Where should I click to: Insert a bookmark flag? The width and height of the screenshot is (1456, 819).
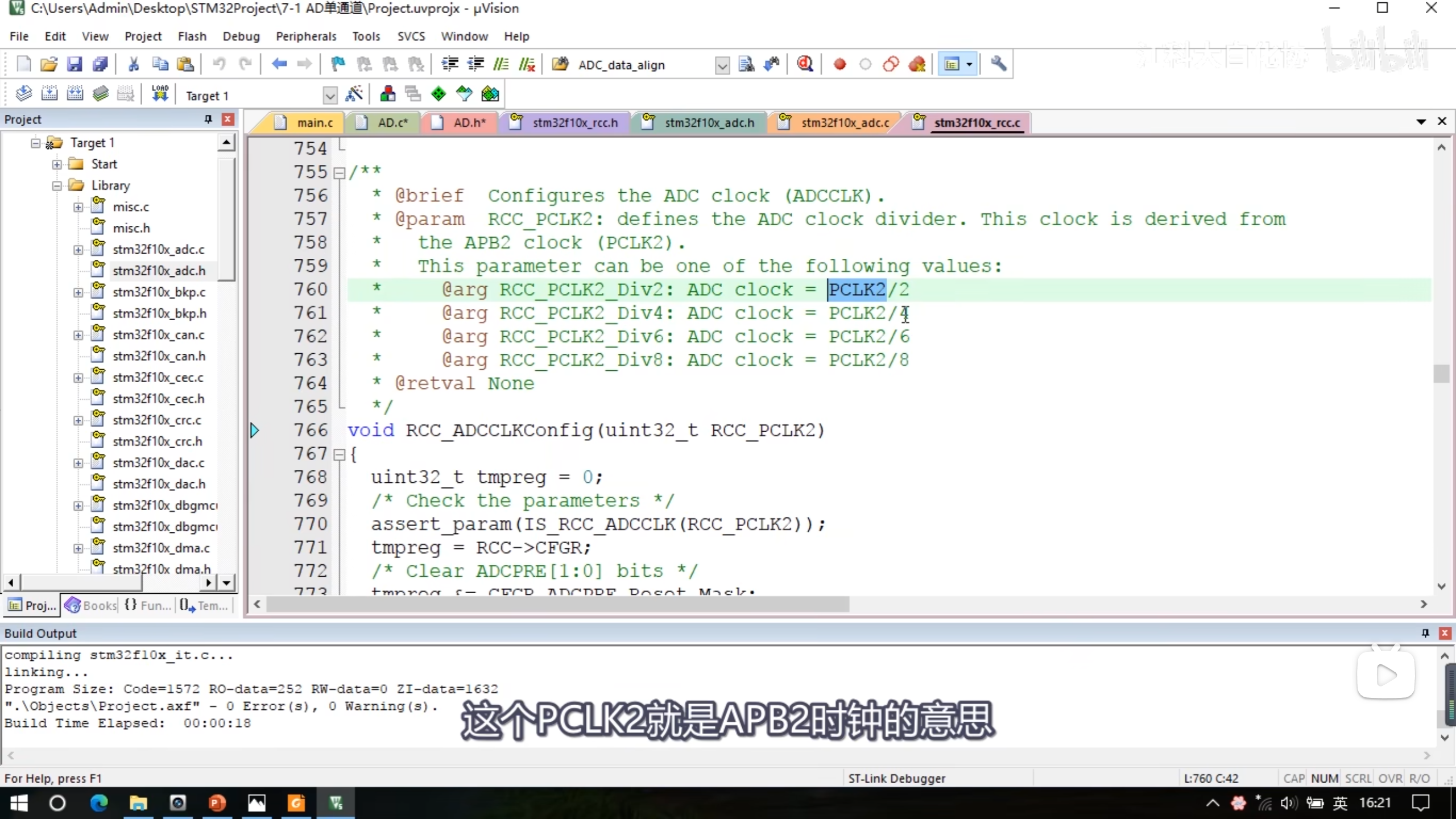pos(338,64)
